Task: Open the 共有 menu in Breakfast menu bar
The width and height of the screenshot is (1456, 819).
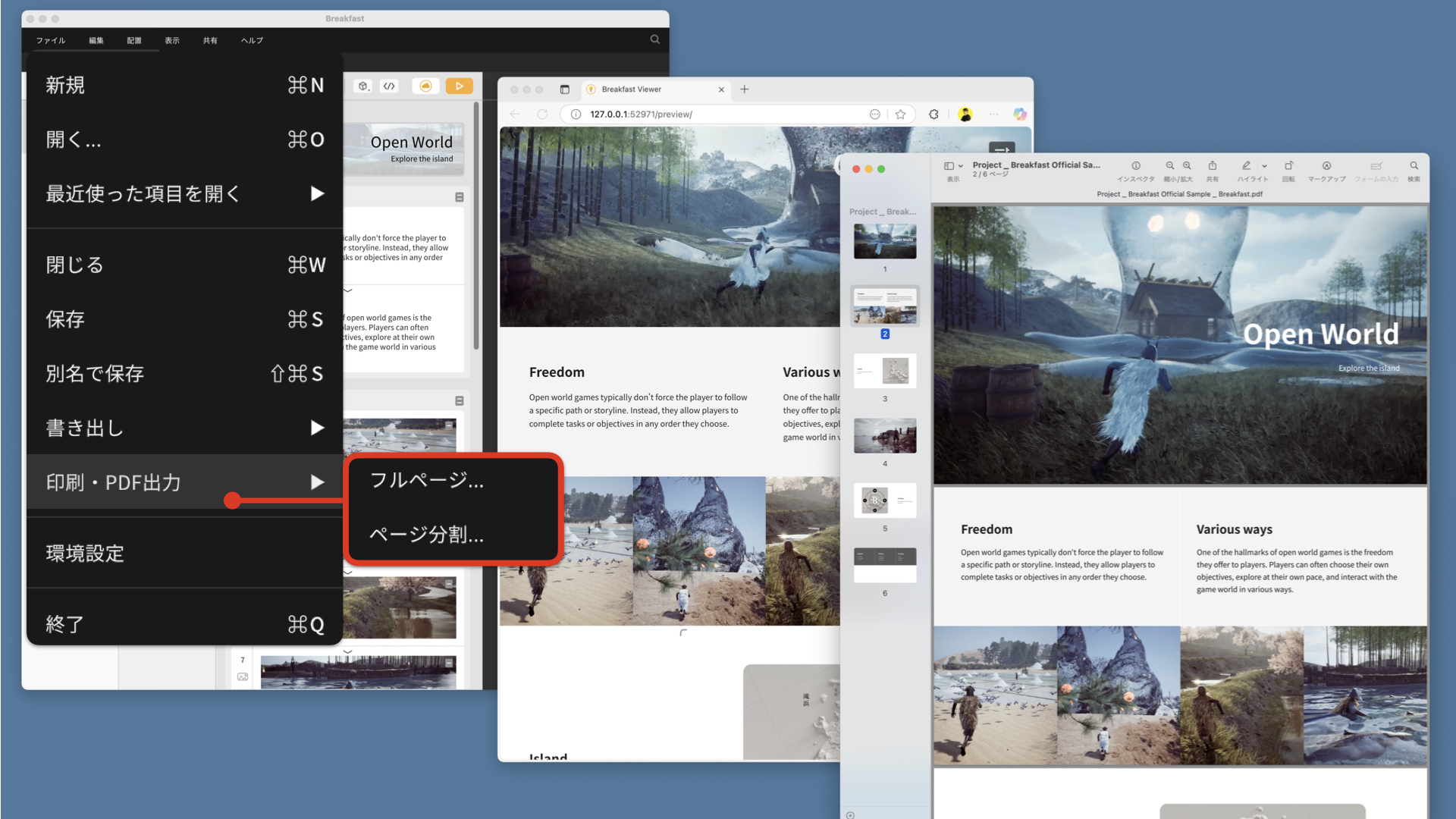Action: click(x=210, y=40)
